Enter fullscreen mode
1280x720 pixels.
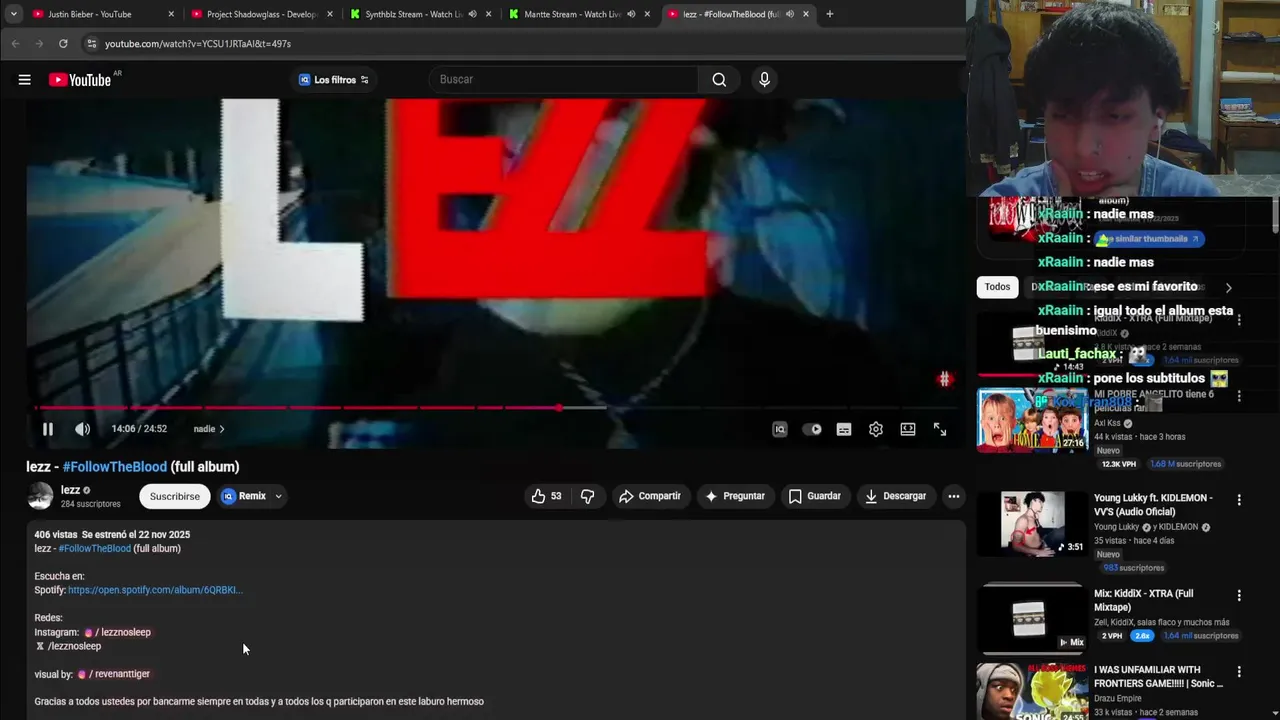click(940, 429)
